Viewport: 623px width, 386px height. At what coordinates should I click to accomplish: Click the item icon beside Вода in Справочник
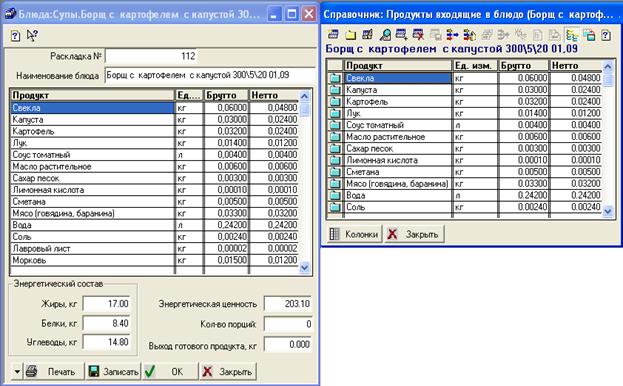tap(335, 195)
